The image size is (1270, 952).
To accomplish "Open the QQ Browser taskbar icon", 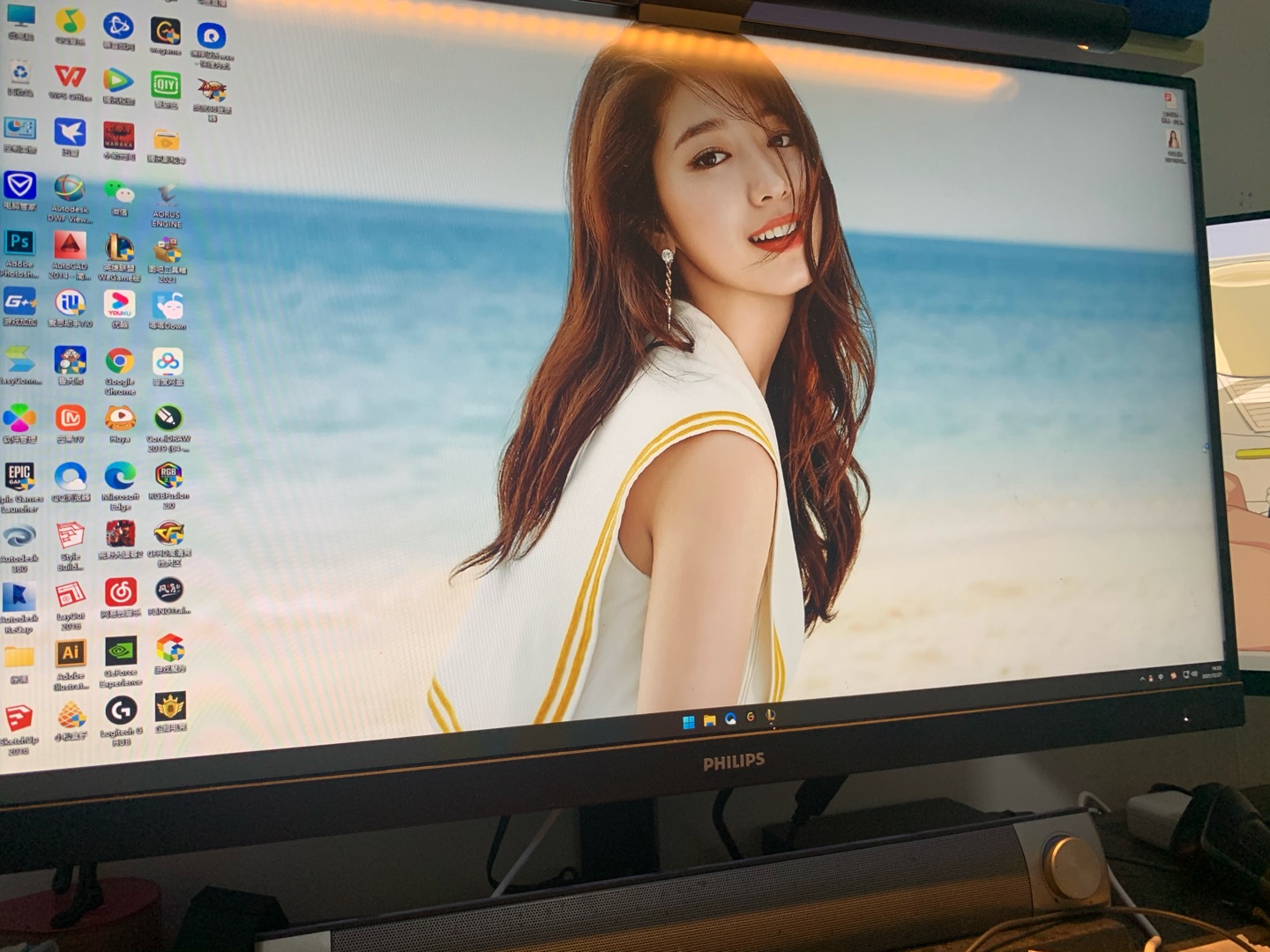I will pos(730,719).
